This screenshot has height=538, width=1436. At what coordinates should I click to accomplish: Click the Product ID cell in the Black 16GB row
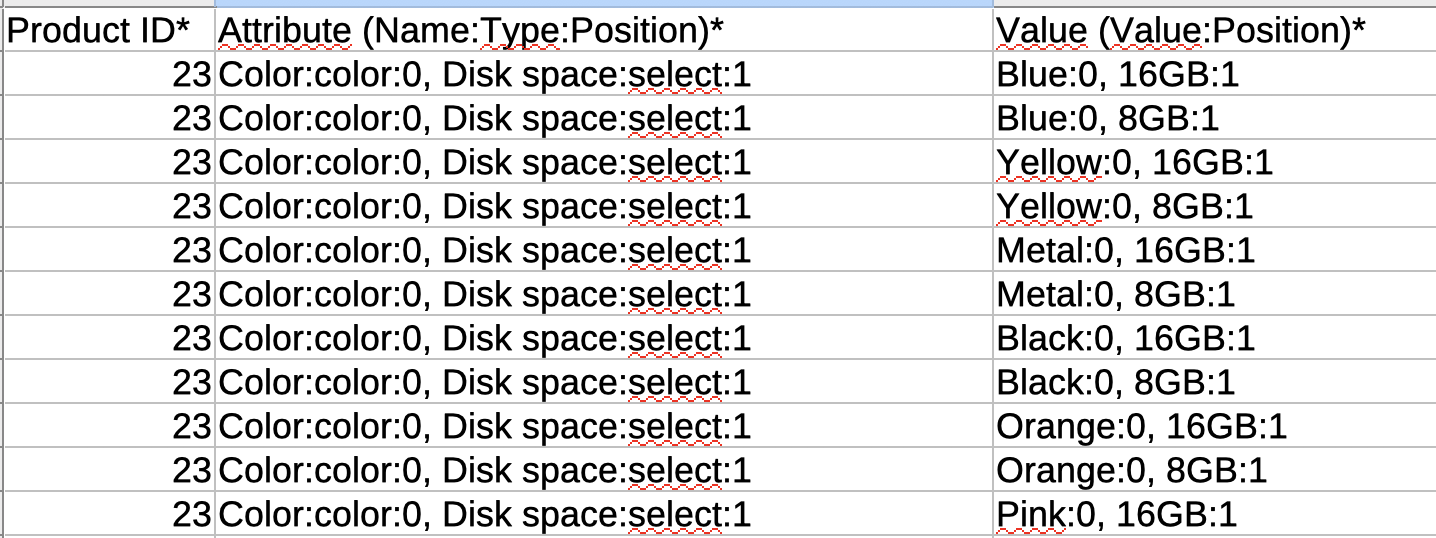pos(108,338)
